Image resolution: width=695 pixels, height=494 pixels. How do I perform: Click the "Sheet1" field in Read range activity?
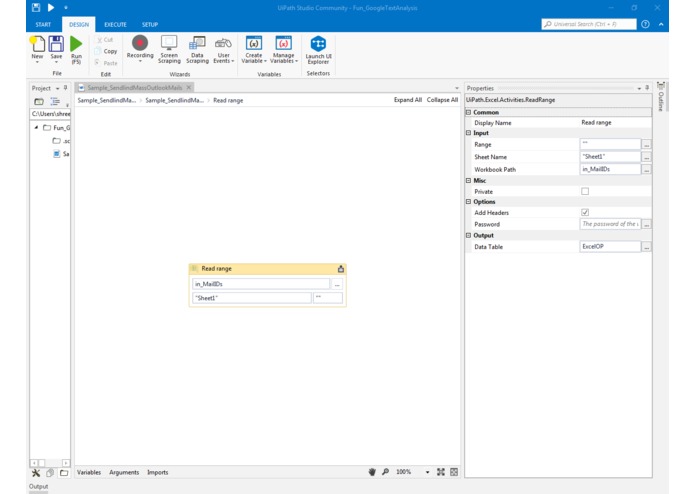251,298
